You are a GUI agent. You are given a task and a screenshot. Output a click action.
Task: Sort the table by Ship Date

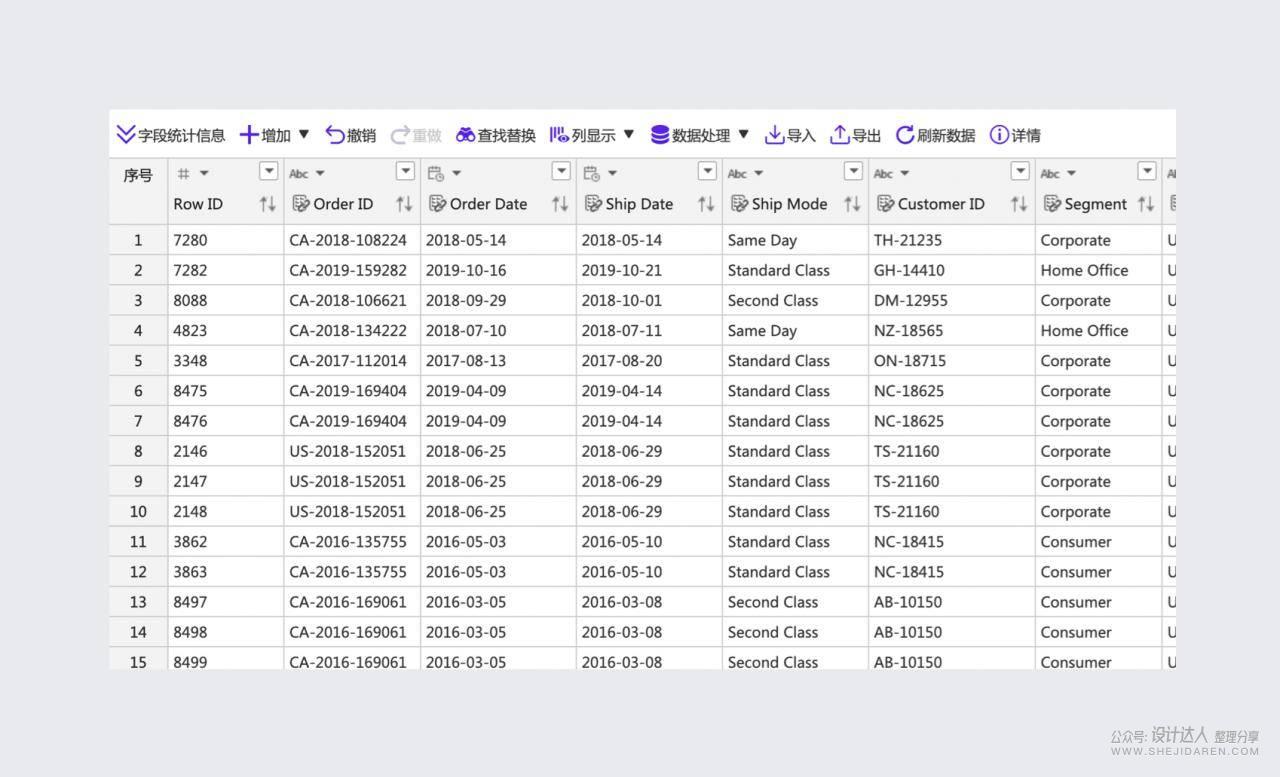(706, 204)
